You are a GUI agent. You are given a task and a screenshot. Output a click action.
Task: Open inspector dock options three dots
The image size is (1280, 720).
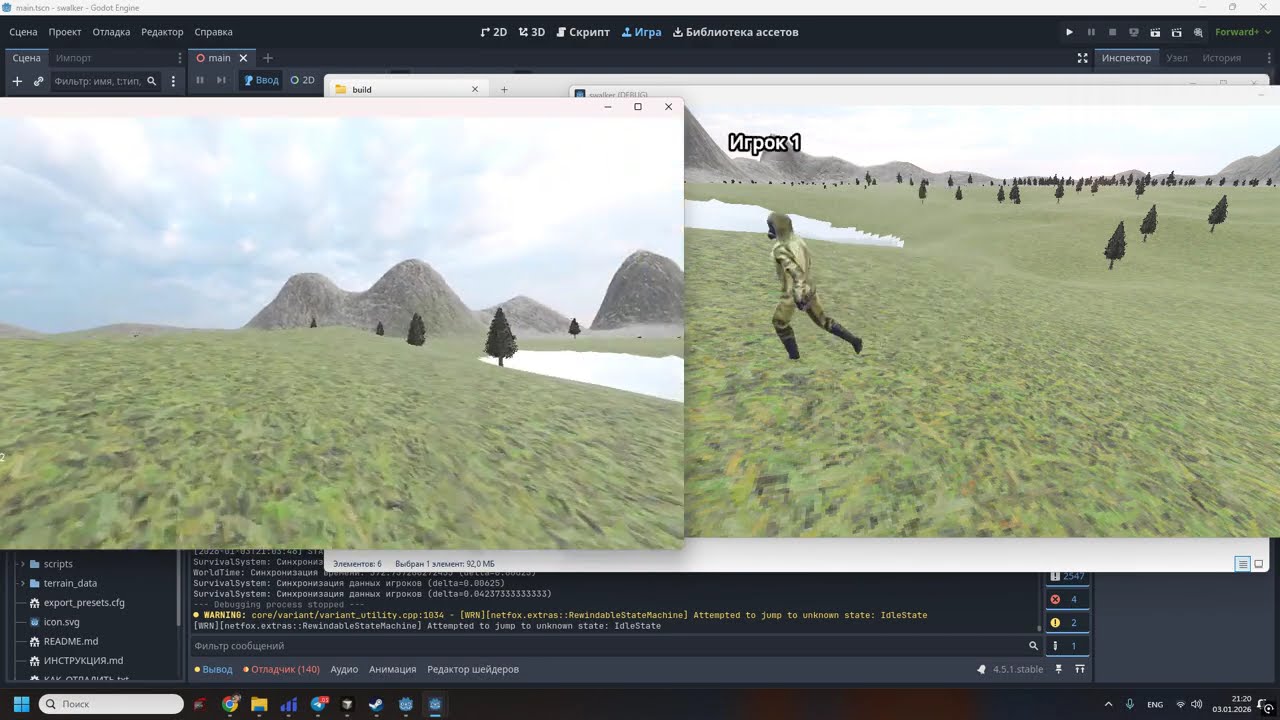pos(1269,58)
